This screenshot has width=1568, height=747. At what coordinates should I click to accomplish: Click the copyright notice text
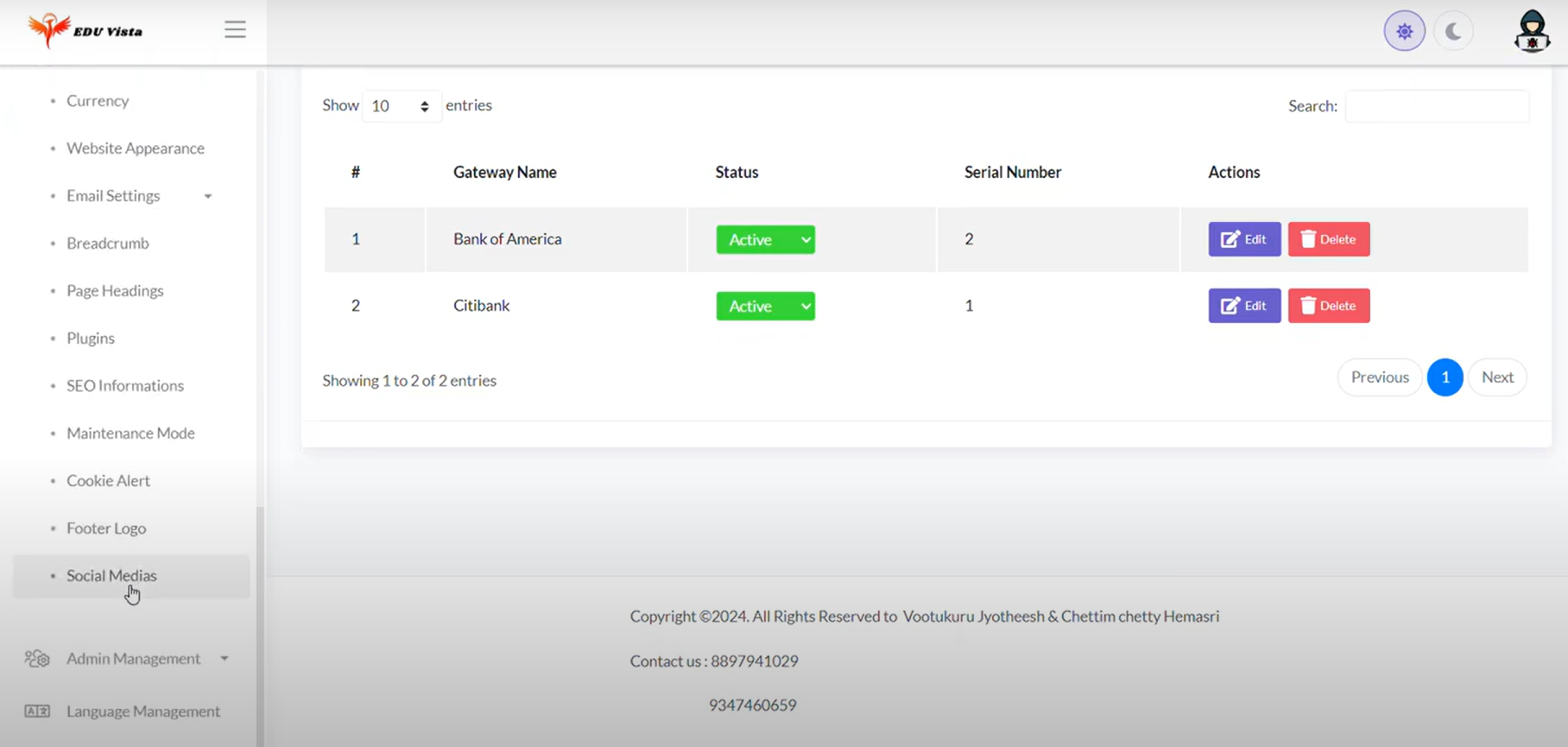(x=925, y=616)
